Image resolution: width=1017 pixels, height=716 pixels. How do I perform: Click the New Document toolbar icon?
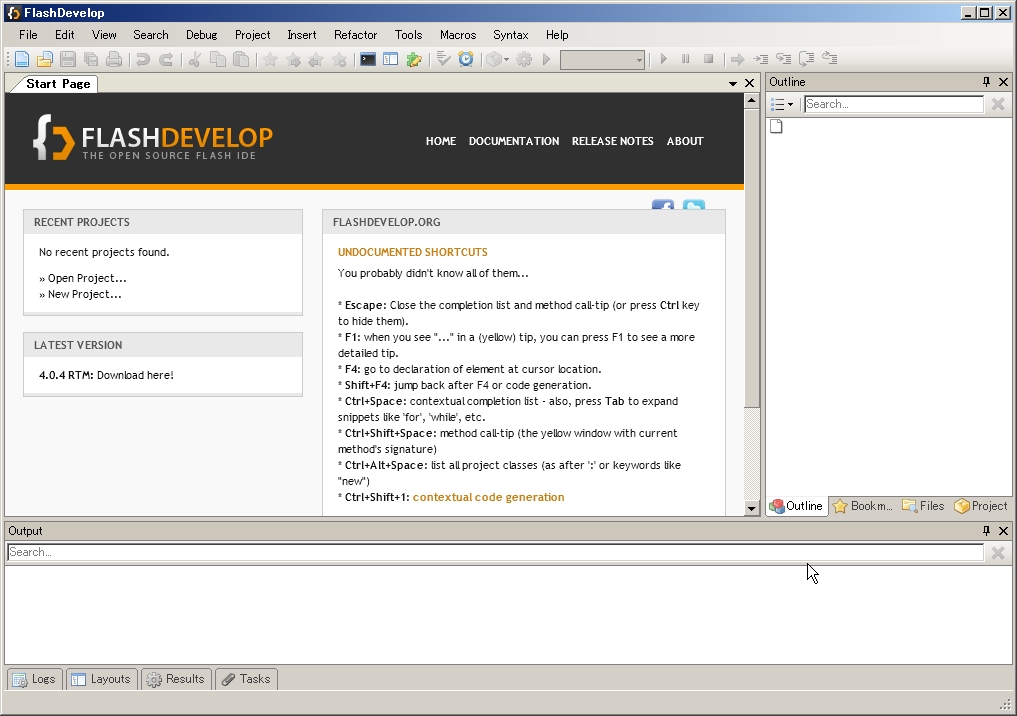point(21,60)
